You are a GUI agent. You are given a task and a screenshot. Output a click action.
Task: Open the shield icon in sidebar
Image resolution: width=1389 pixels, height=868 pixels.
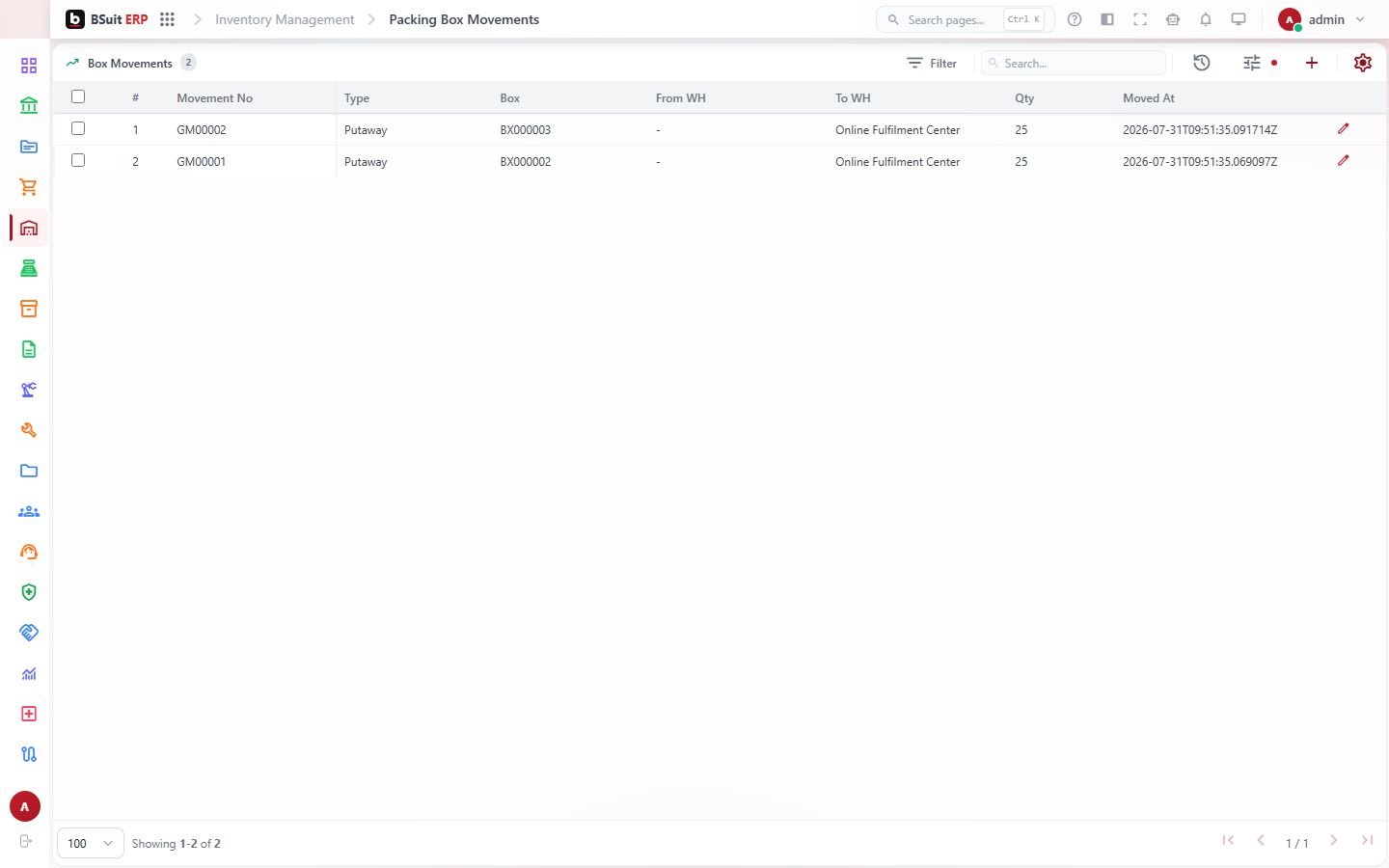[x=29, y=592]
